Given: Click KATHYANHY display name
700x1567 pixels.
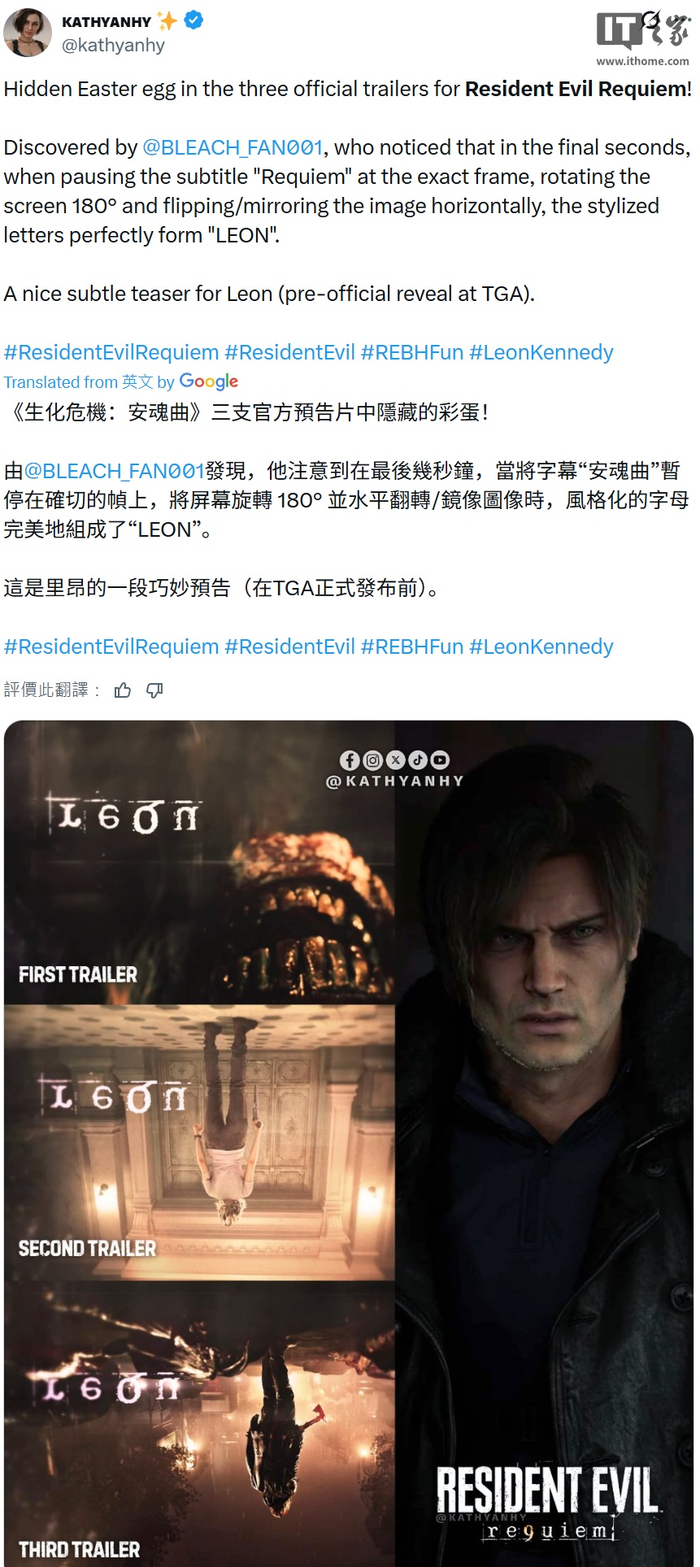Looking at the screenshot, I should click(x=107, y=20).
